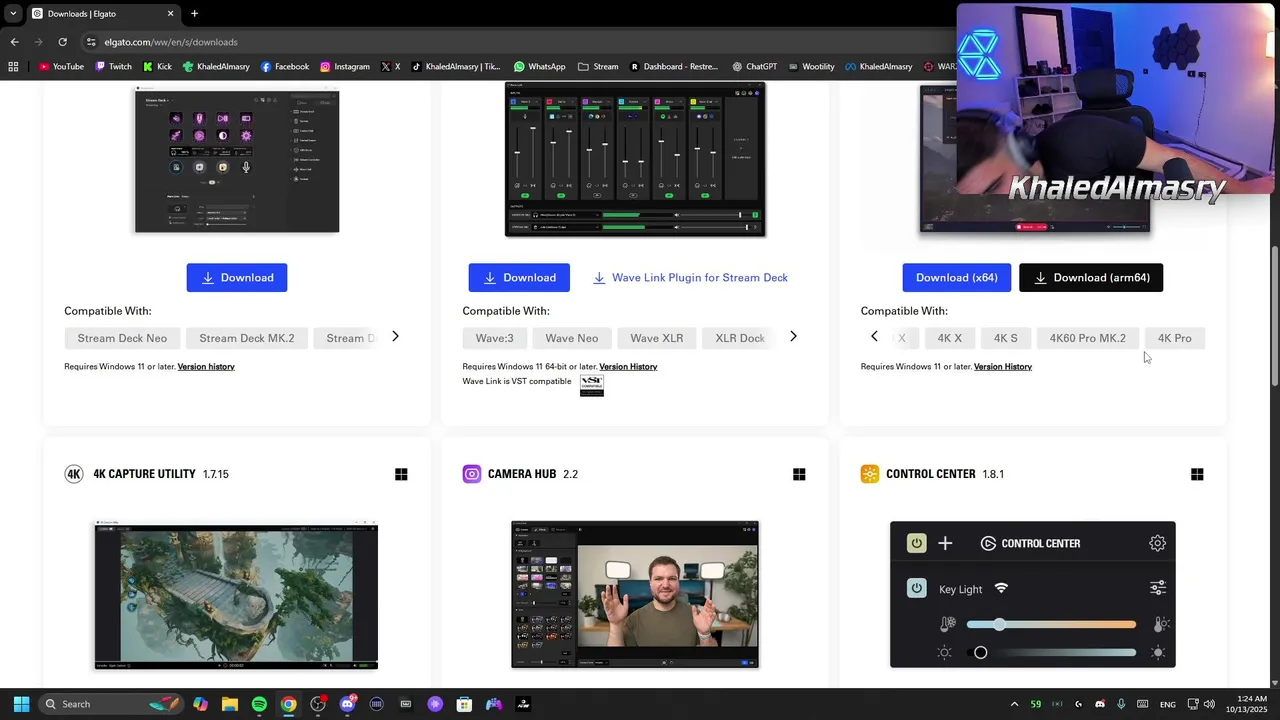Click the Download (arm64) button
Viewport: 1280px width, 720px height.
pyautogui.click(x=1091, y=278)
